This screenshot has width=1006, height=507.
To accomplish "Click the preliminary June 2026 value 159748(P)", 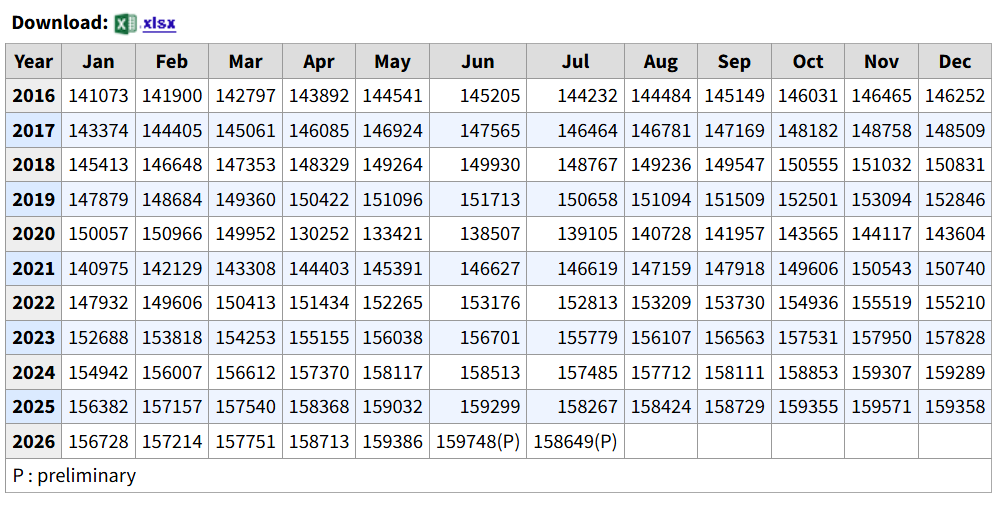I will coord(478,442).
